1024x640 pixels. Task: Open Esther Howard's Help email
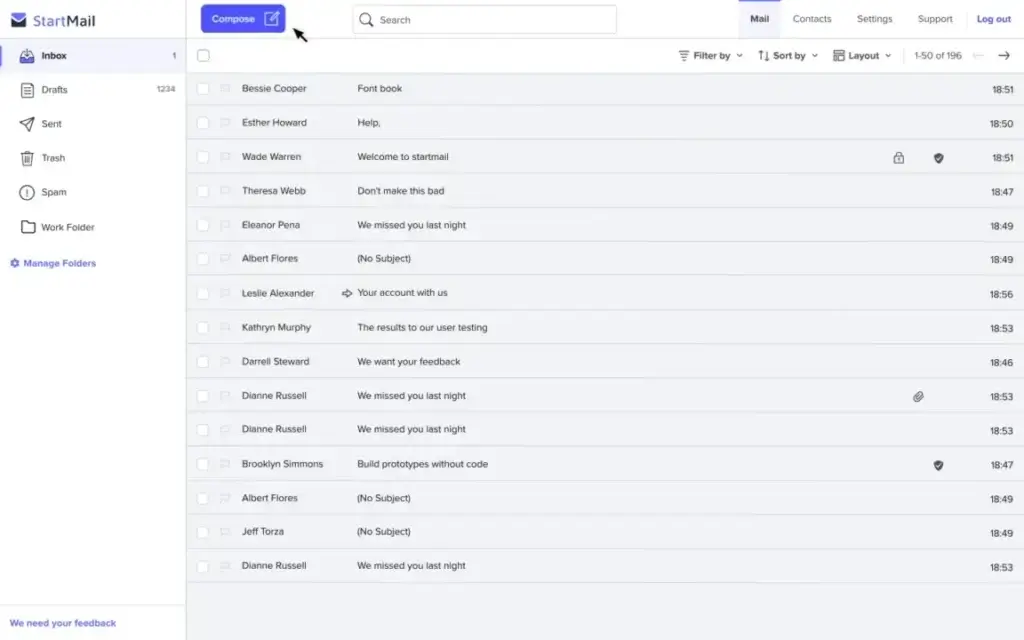click(x=605, y=122)
